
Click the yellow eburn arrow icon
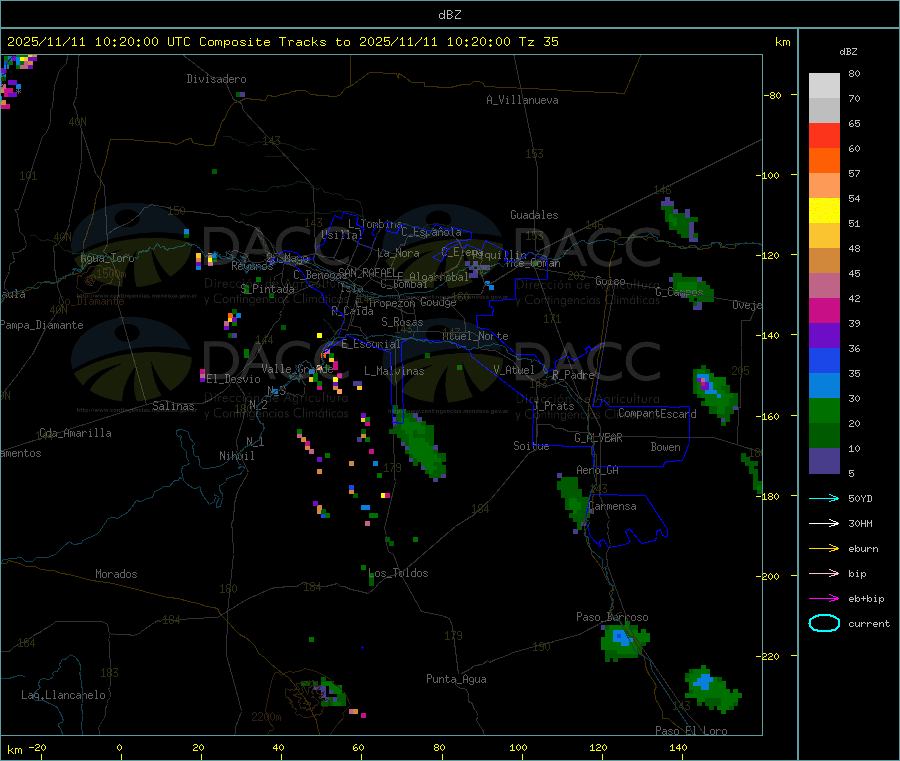click(824, 549)
